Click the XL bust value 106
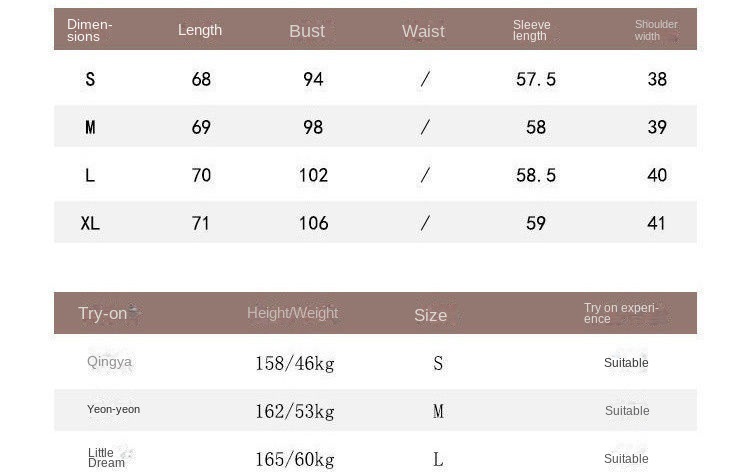This screenshot has width=750, height=472. [313, 223]
